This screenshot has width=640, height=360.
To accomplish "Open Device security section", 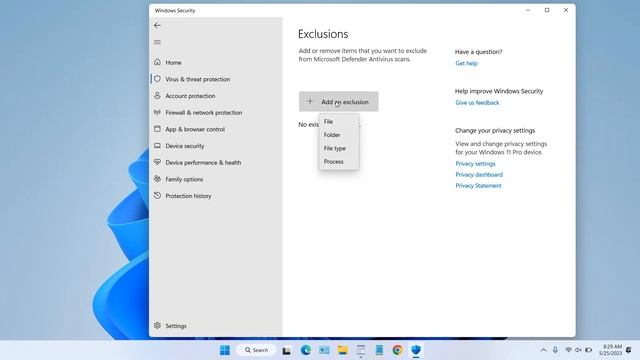I will point(184,146).
